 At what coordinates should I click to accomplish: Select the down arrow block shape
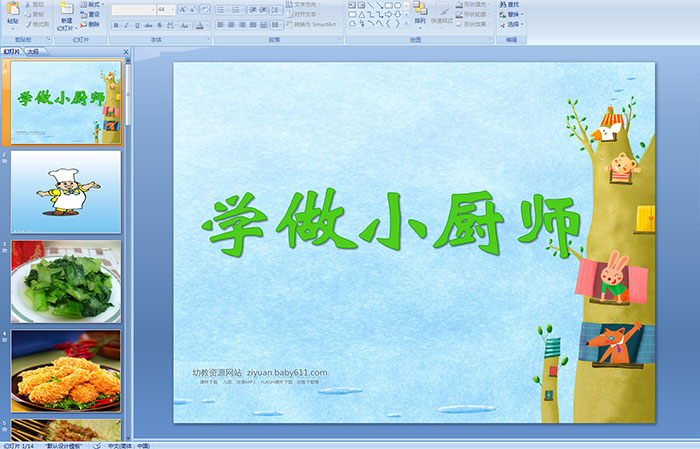(397, 15)
